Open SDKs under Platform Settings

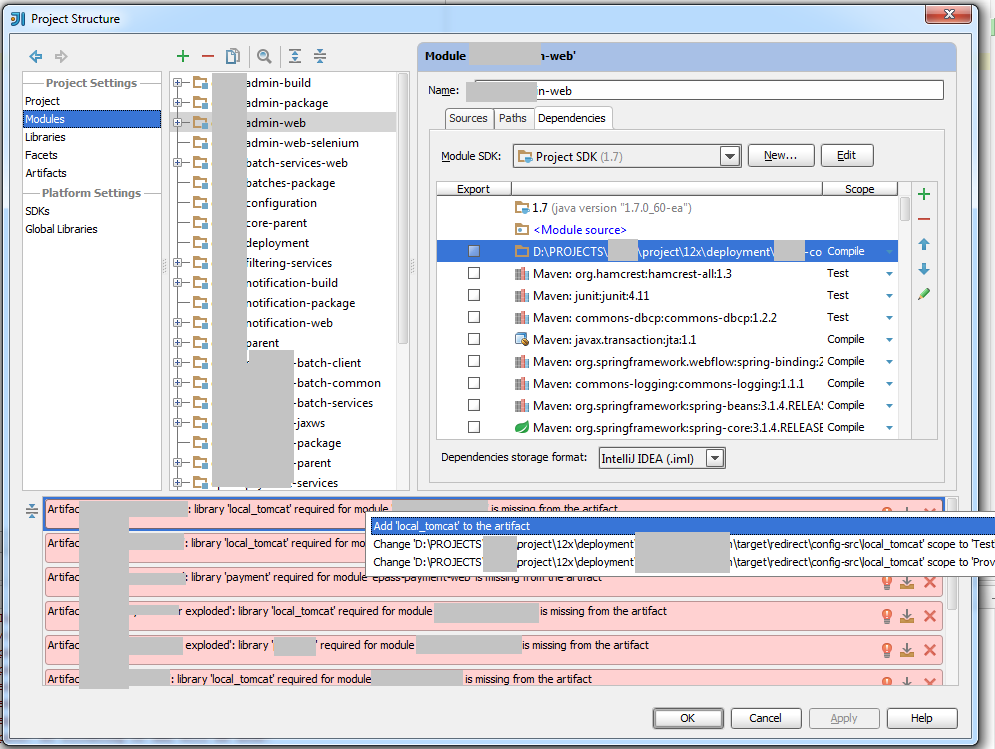[x=37, y=211]
